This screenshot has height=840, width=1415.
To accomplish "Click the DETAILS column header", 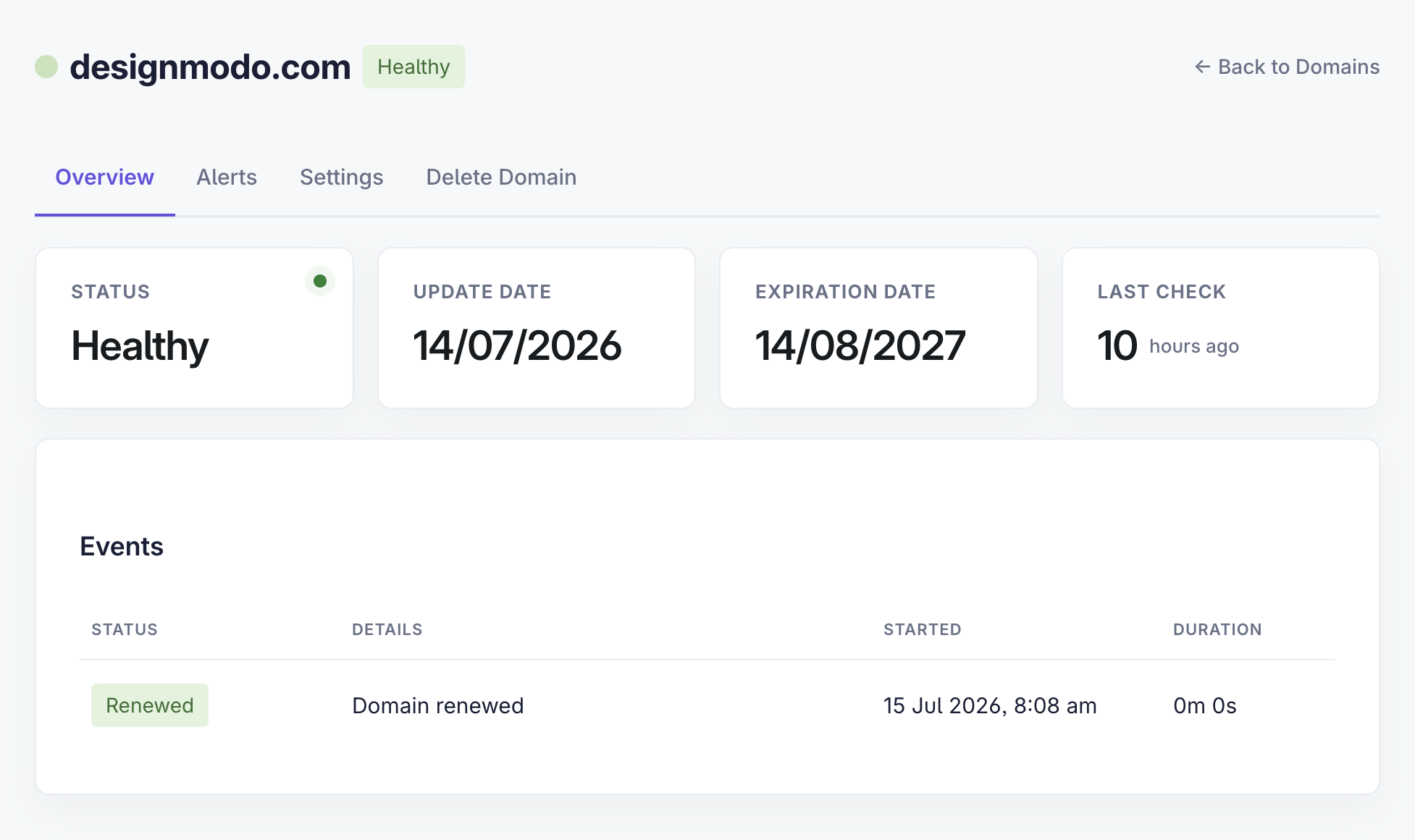I will pyautogui.click(x=387, y=629).
